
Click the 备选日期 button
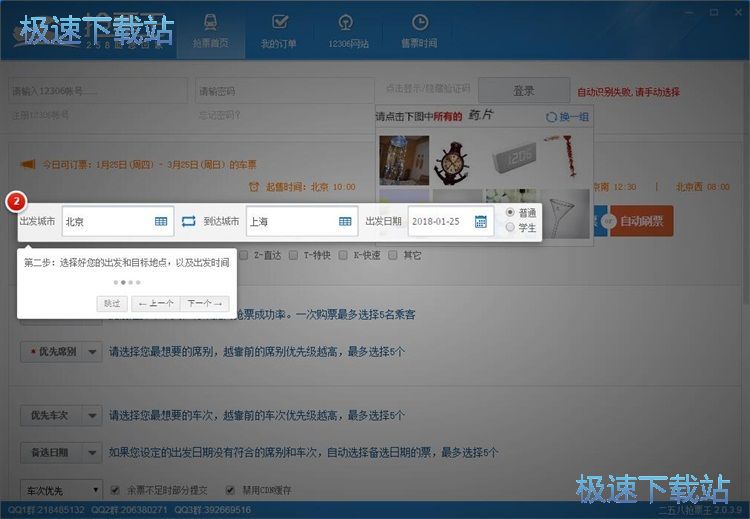coord(52,453)
